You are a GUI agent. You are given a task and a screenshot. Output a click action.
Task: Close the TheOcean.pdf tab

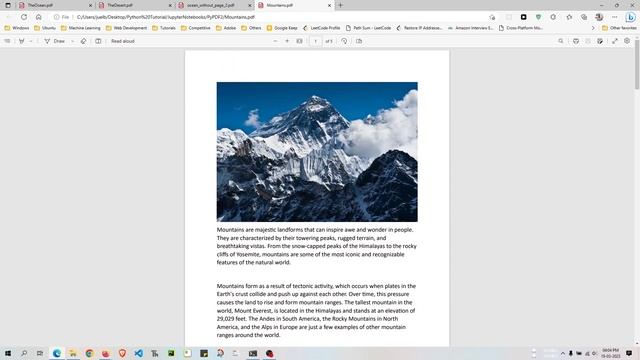click(x=90, y=5)
